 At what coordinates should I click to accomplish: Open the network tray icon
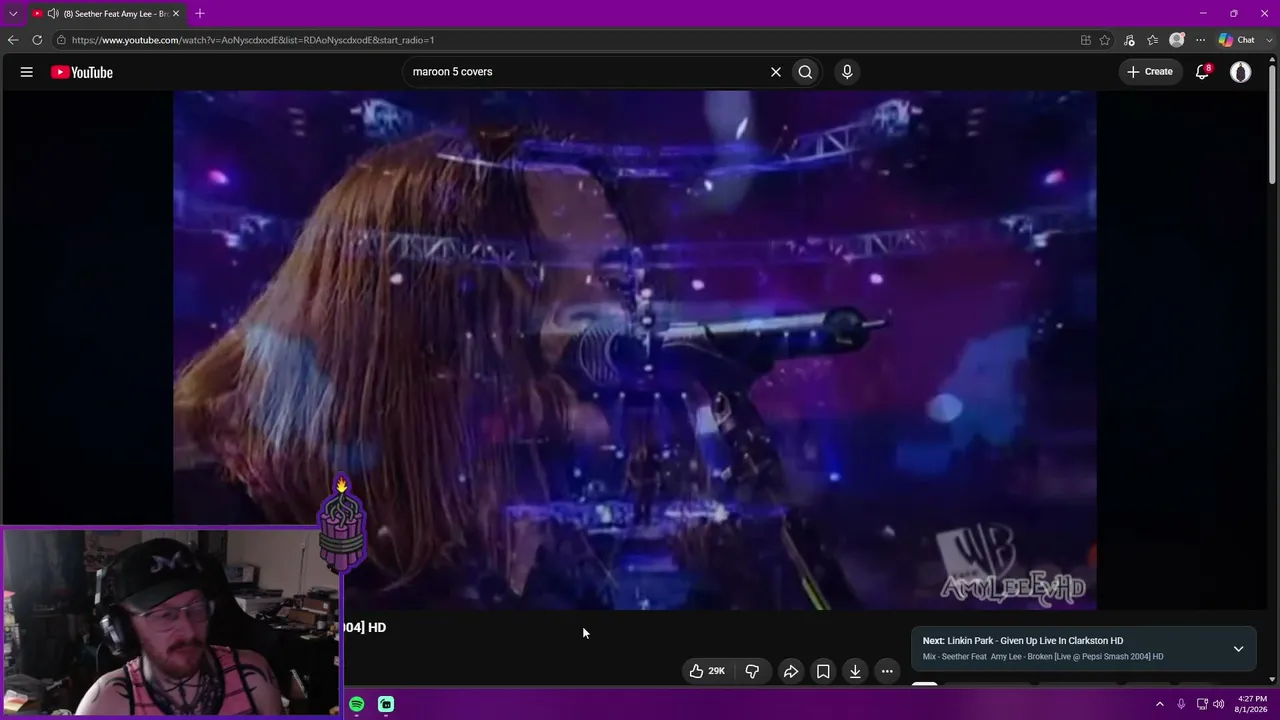1202,704
